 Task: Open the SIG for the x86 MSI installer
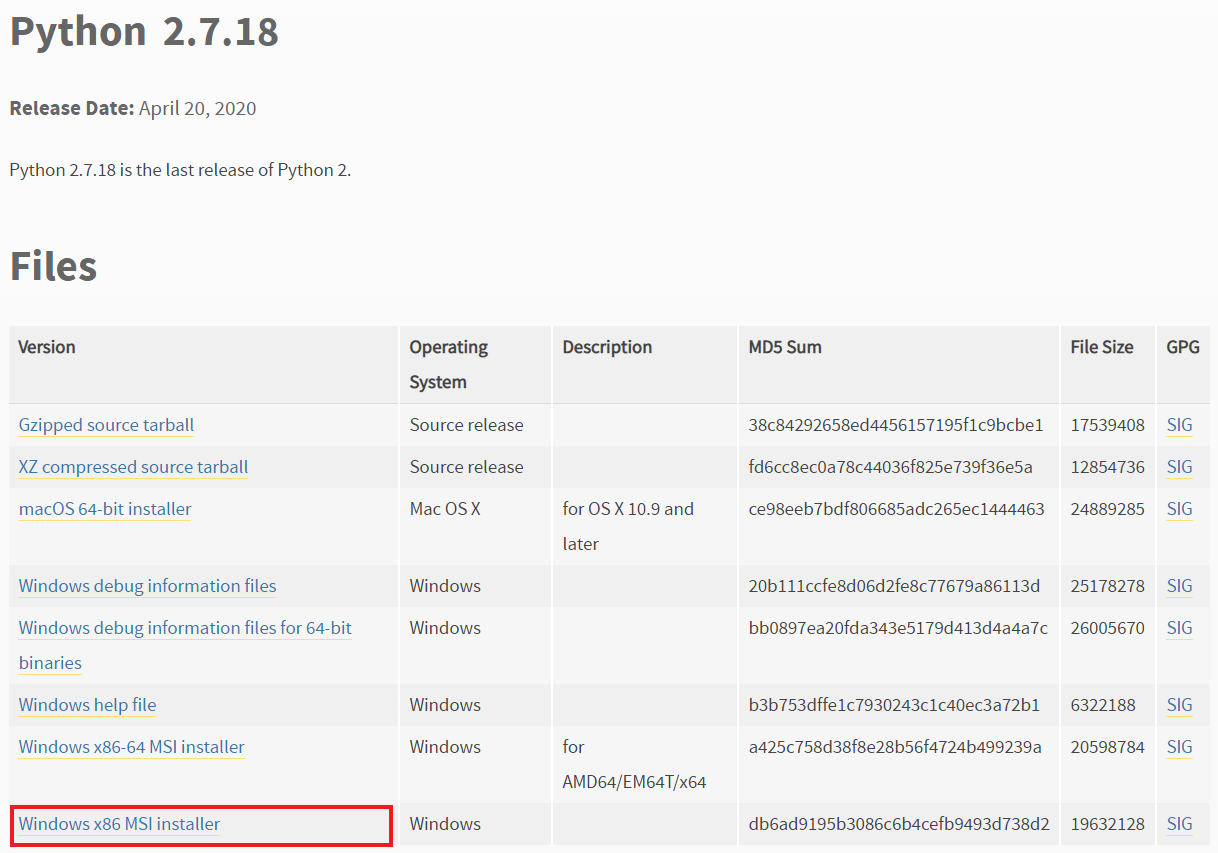tap(1179, 823)
